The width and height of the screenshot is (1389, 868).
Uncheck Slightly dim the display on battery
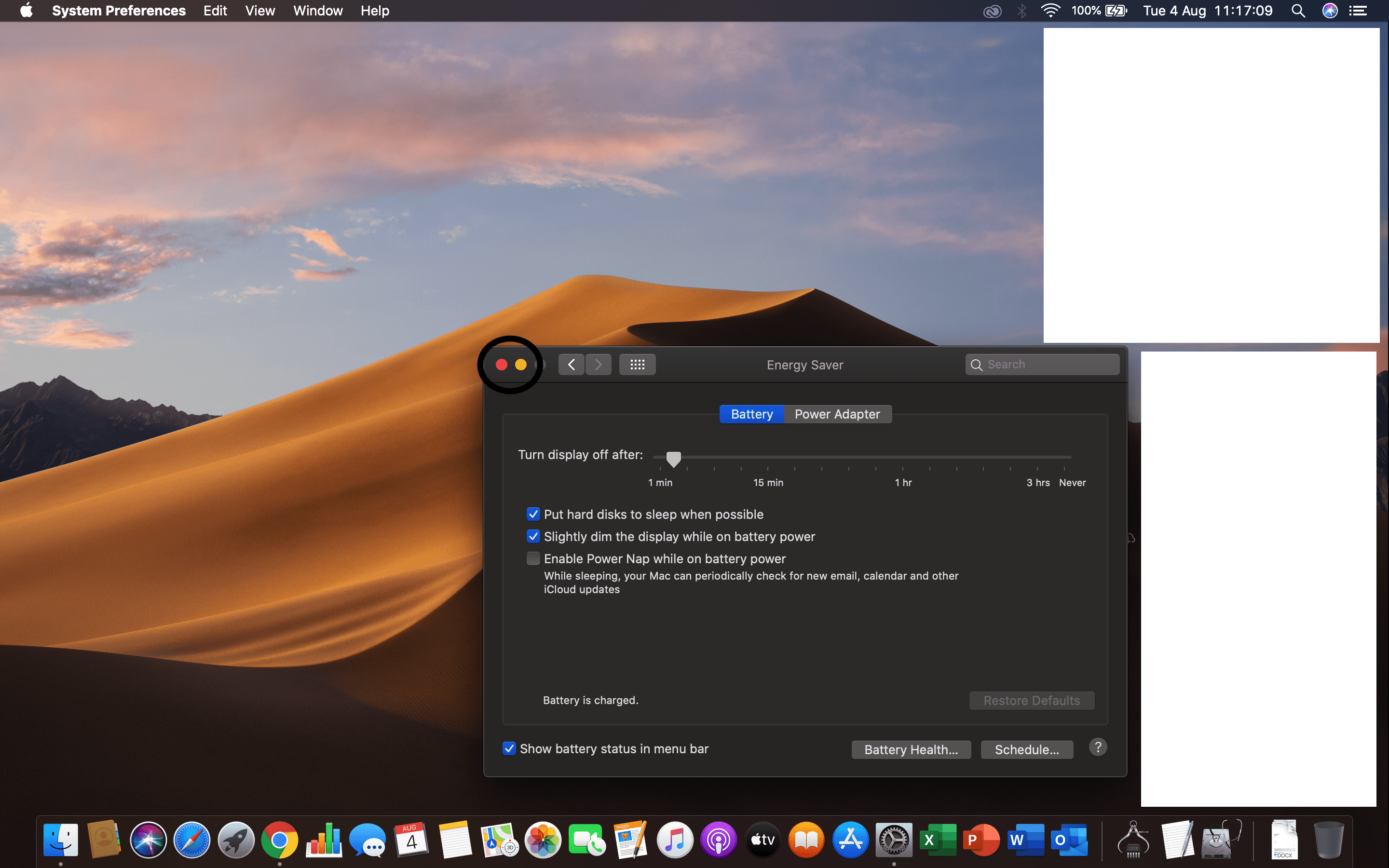pos(533,536)
